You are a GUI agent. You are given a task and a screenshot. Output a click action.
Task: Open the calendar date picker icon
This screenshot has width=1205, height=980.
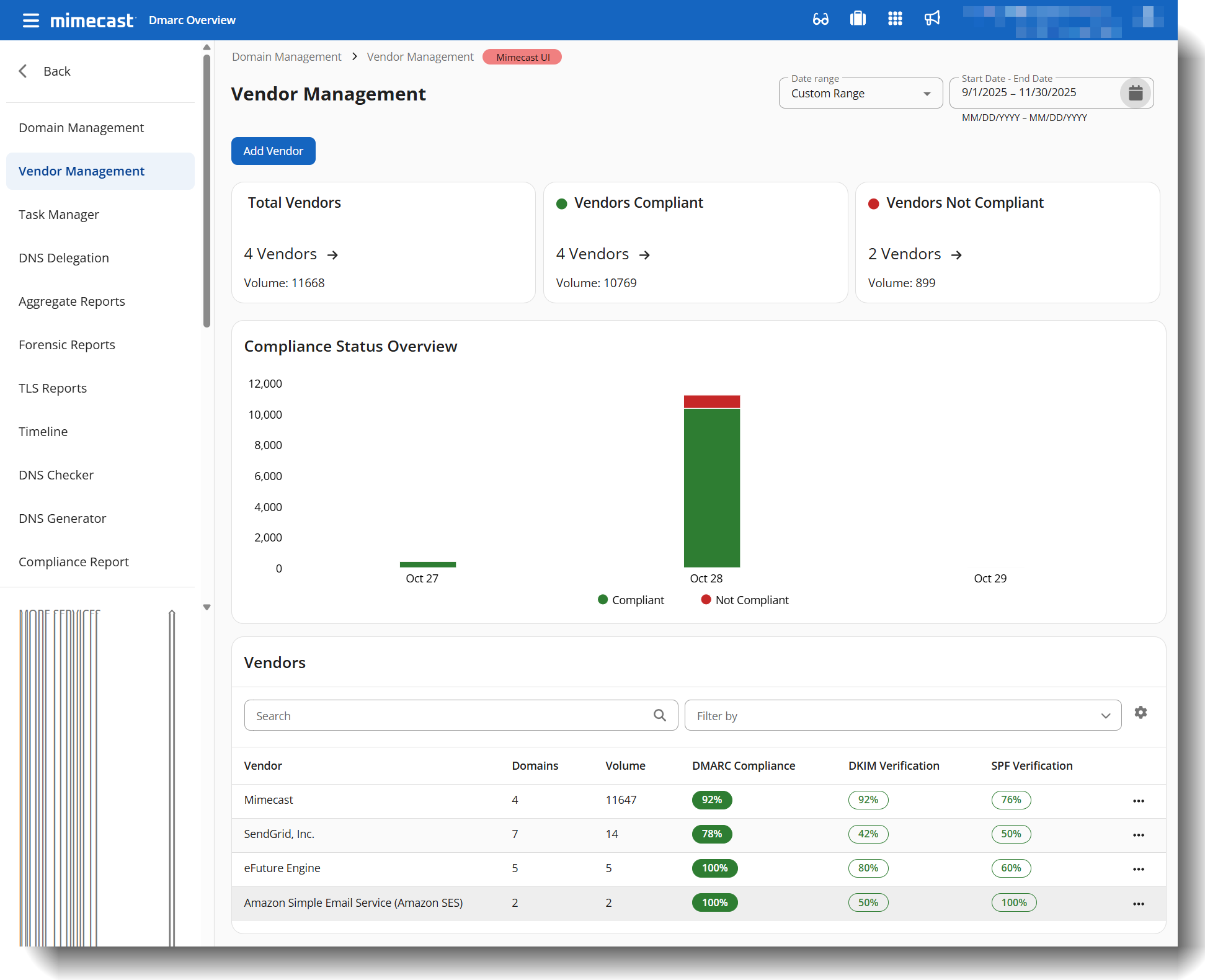pyautogui.click(x=1136, y=93)
